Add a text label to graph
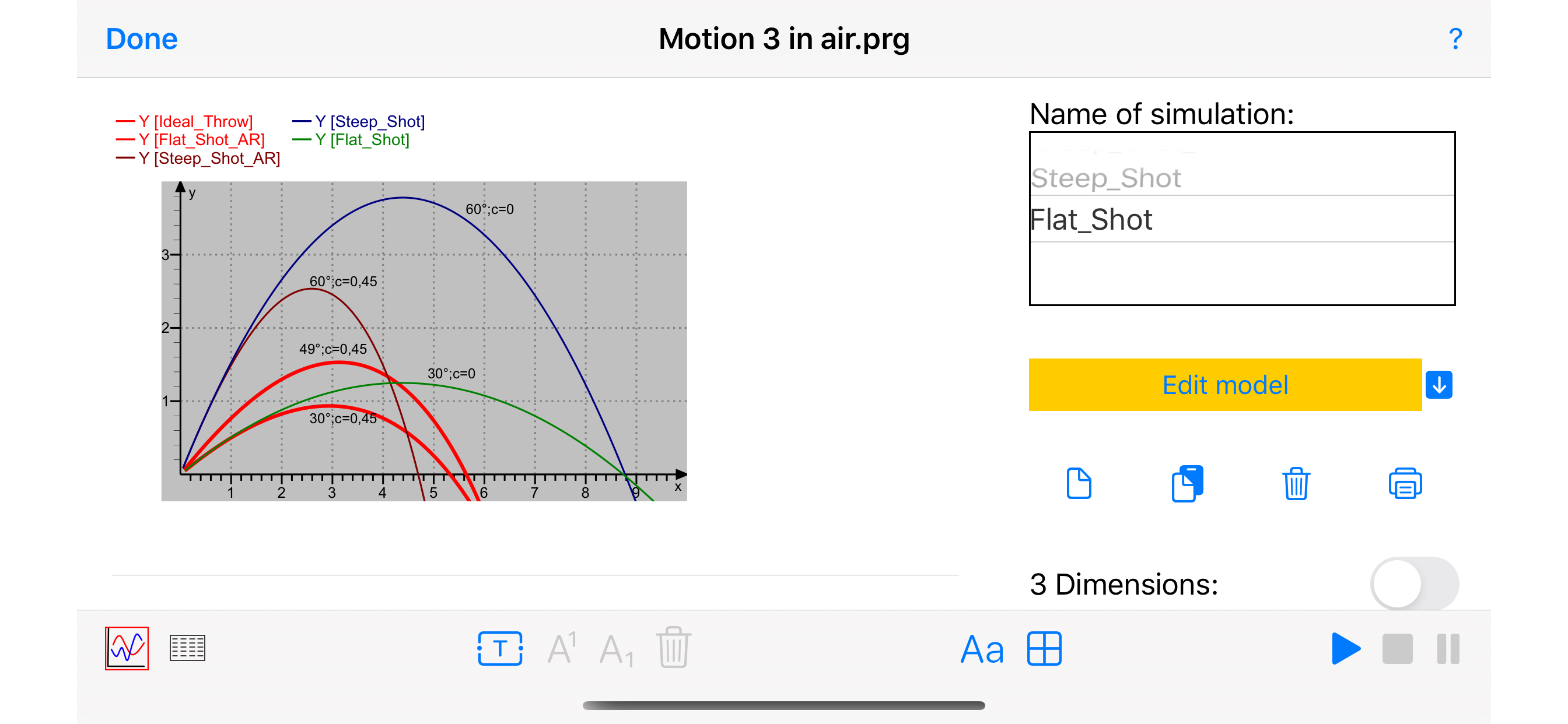 tap(500, 649)
